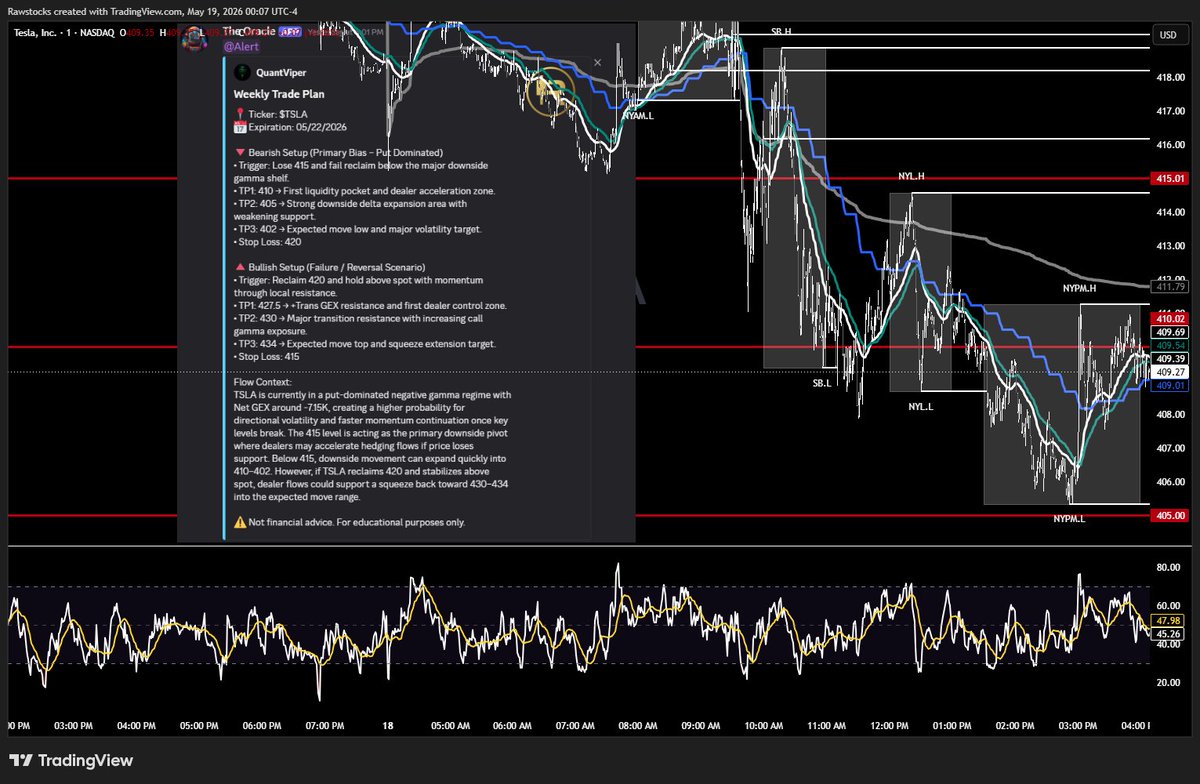
Task: Click the NYL.L session label
Action: point(920,407)
